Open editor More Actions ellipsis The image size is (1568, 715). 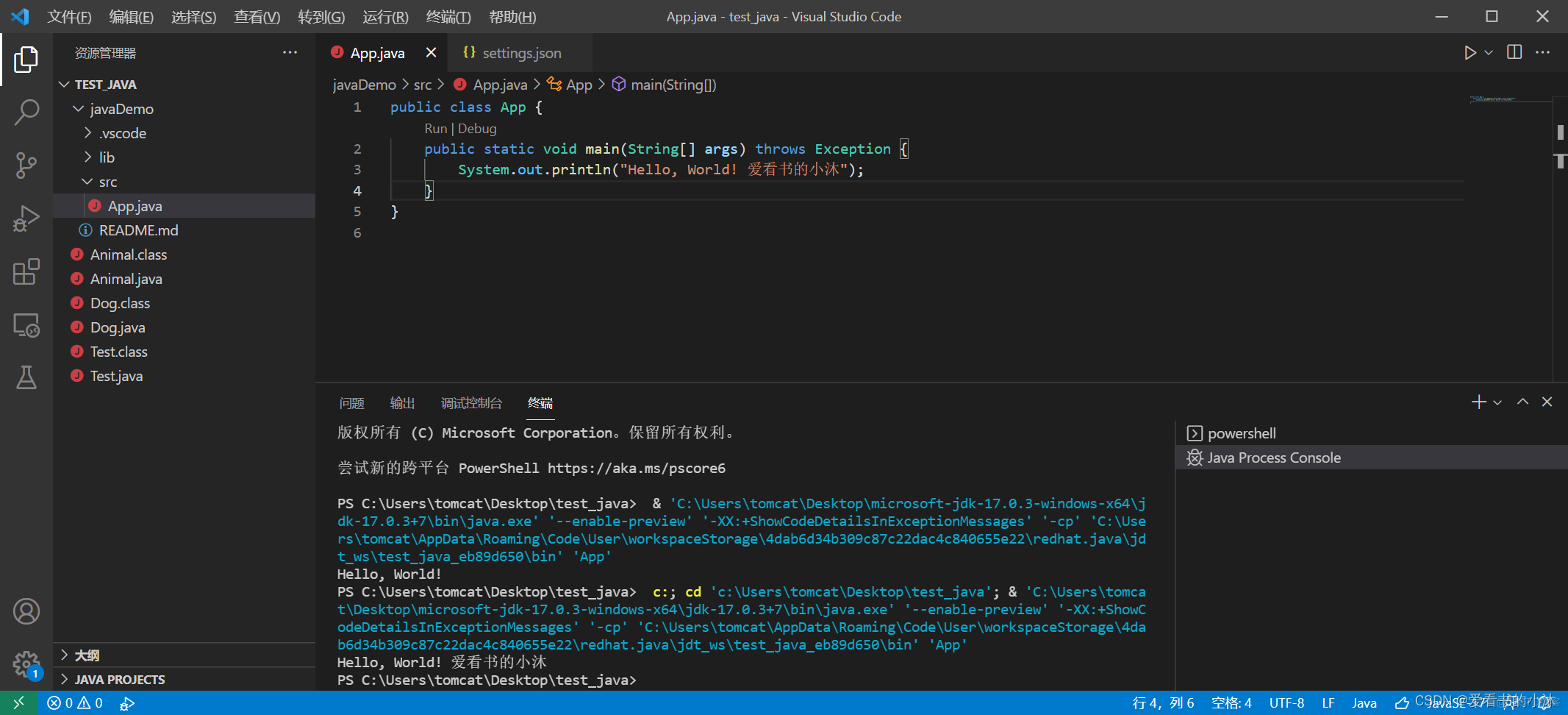(1543, 52)
